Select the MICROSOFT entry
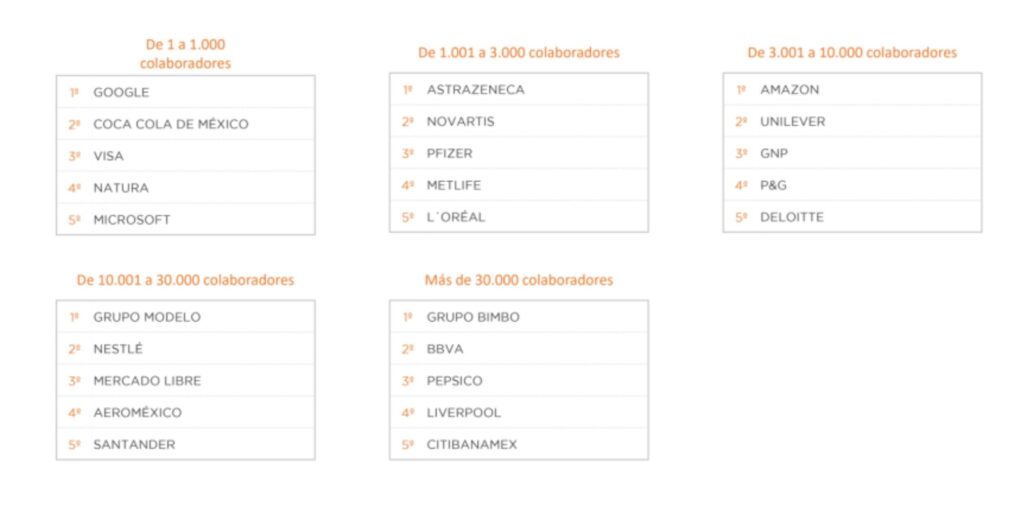1024x512 pixels. [x=132, y=220]
